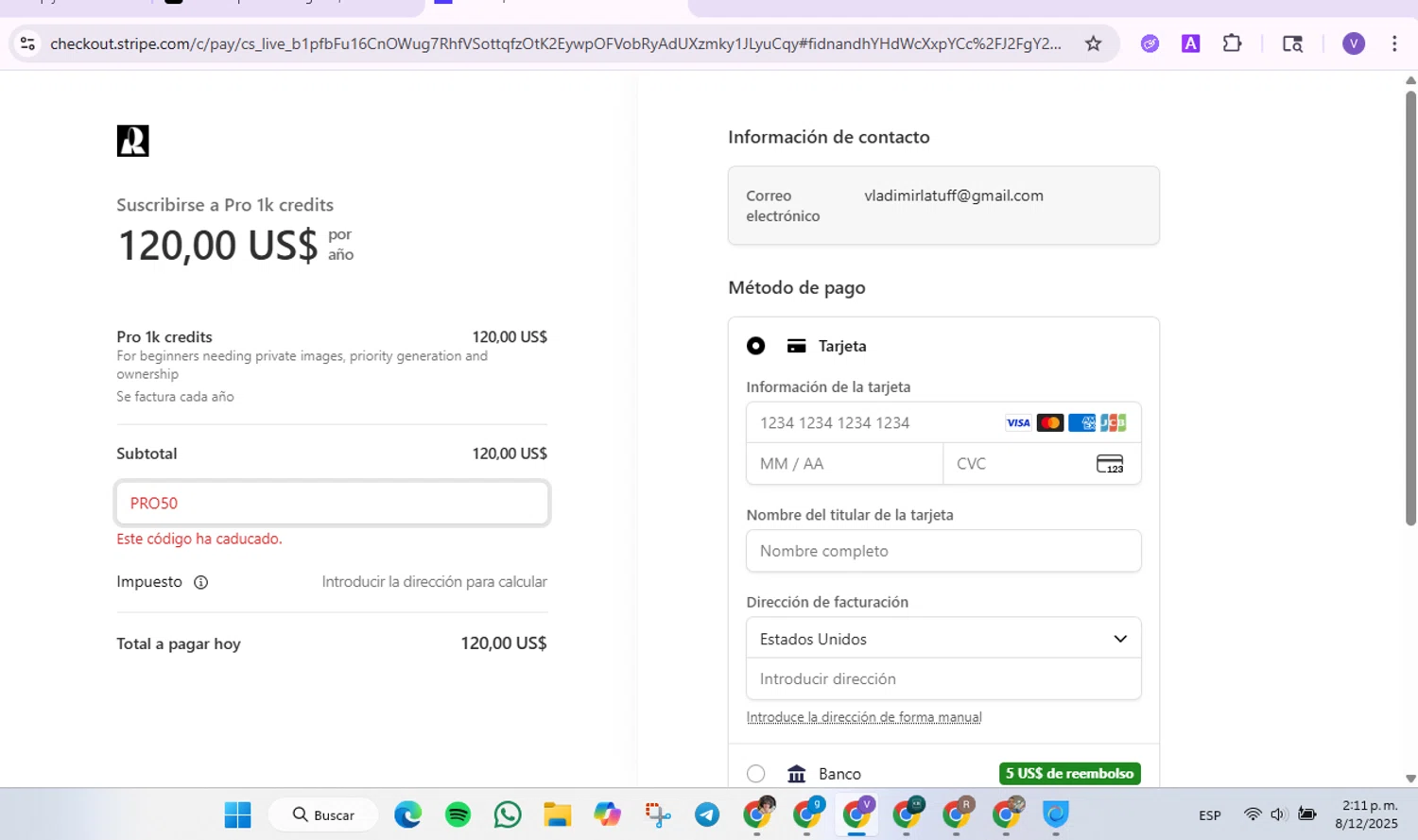Open Telegram from the taskbar
Screen dimensions: 1418x840
point(707,814)
